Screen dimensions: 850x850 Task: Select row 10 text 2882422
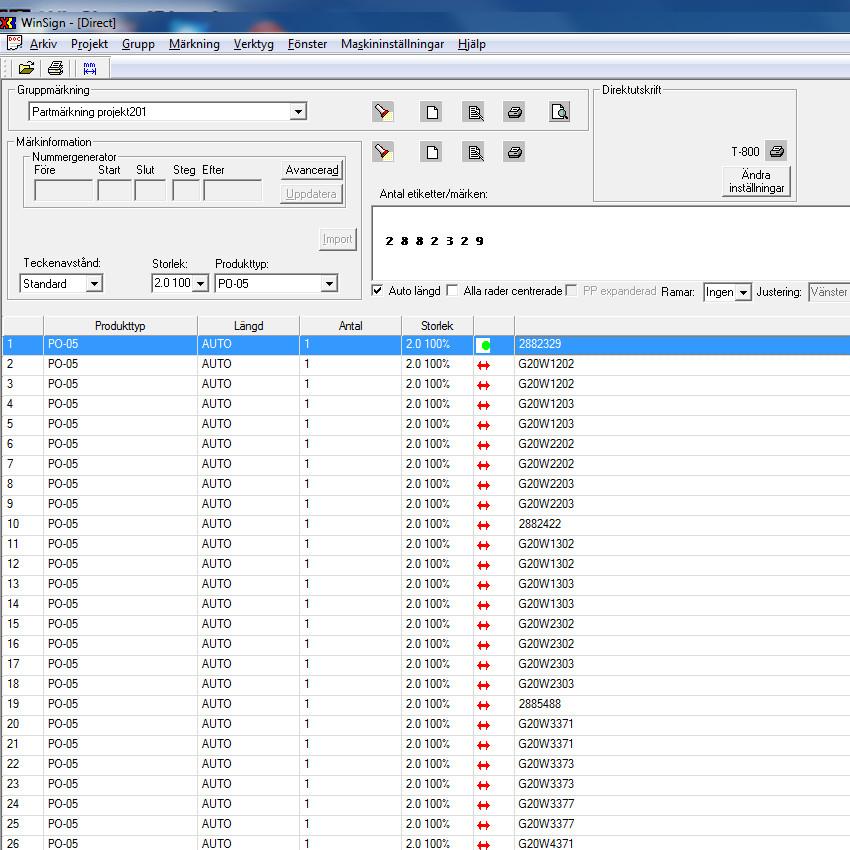tap(539, 524)
